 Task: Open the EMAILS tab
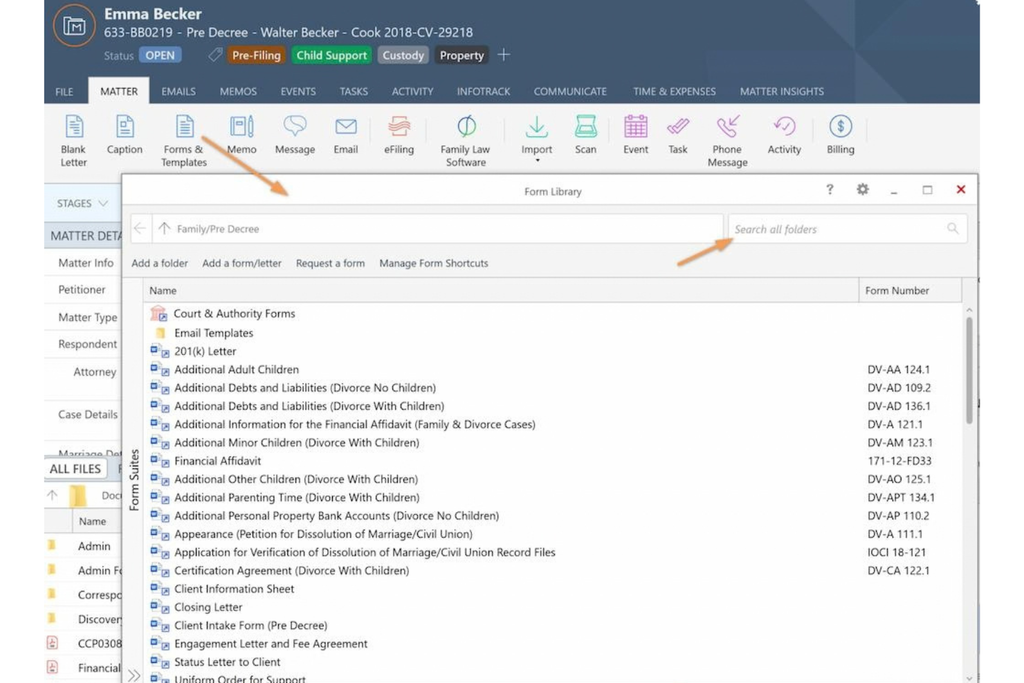[x=178, y=91]
